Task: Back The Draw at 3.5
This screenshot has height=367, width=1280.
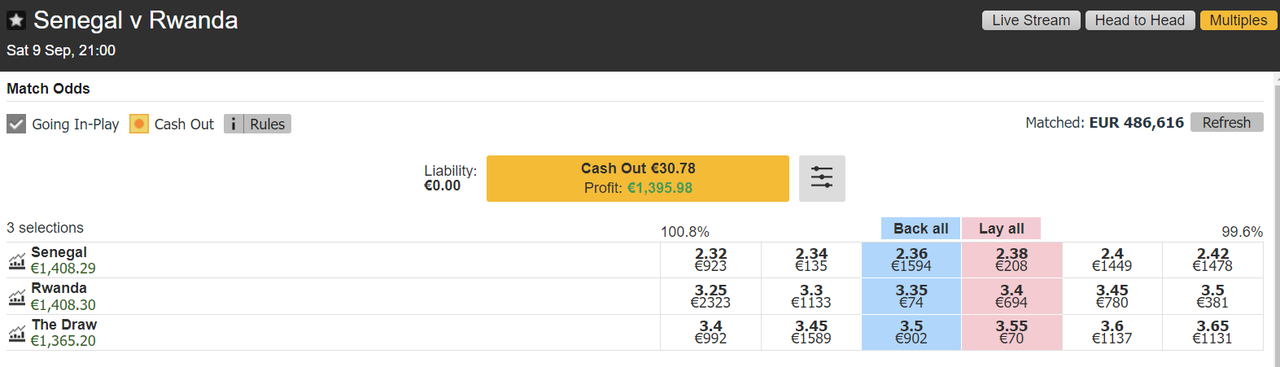Action: pyautogui.click(x=911, y=332)
